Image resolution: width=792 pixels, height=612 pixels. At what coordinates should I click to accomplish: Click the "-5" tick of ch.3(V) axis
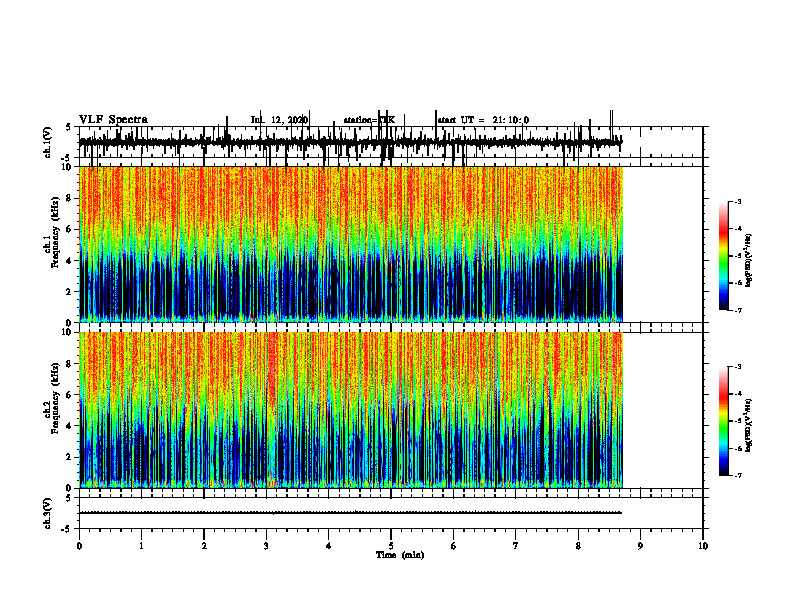(67, 529)
